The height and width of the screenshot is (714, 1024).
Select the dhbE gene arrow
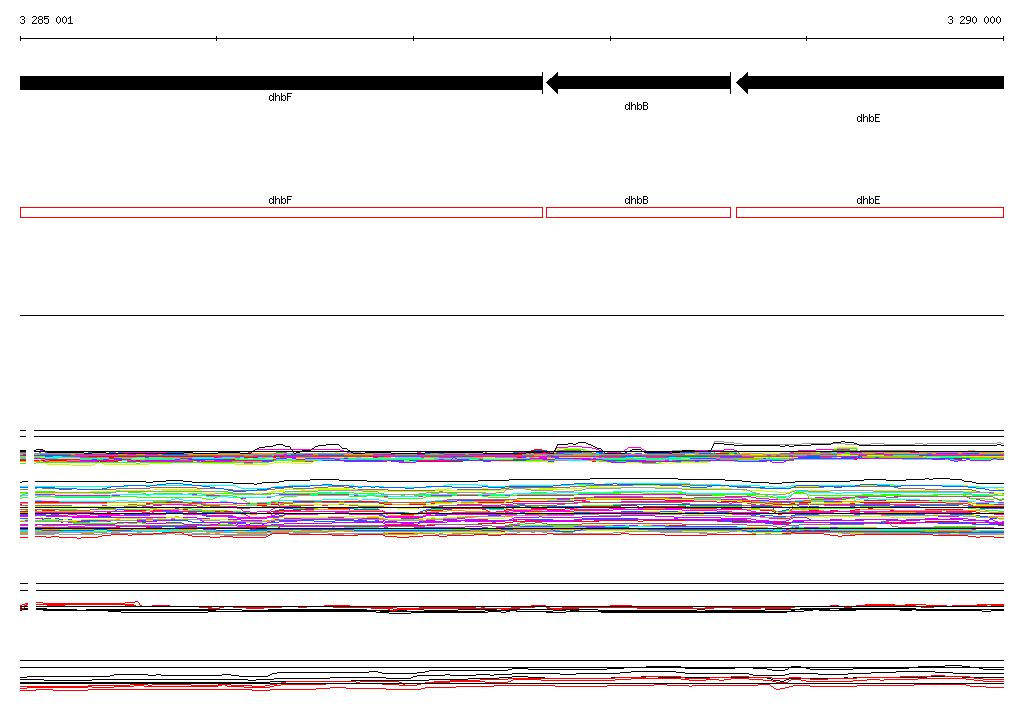click(x=870, y=83)
